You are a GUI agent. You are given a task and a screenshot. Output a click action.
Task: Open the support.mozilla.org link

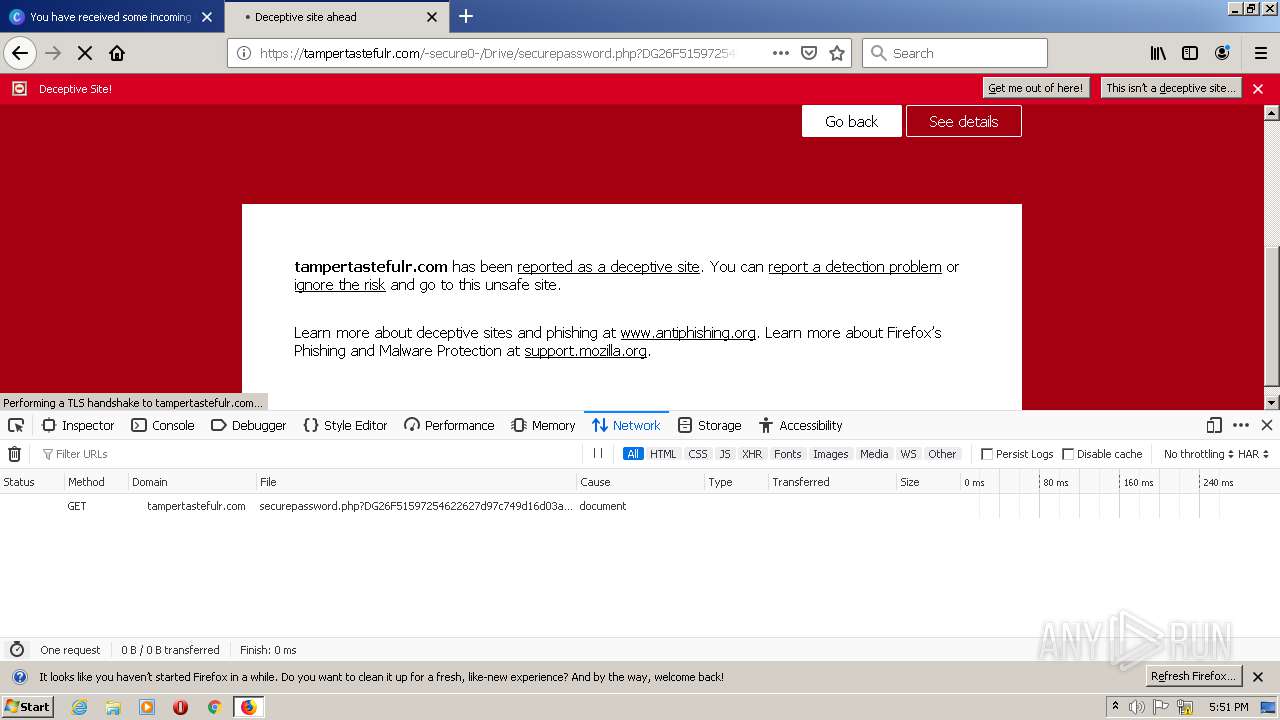pyautogui.click(x=586, y=351)
